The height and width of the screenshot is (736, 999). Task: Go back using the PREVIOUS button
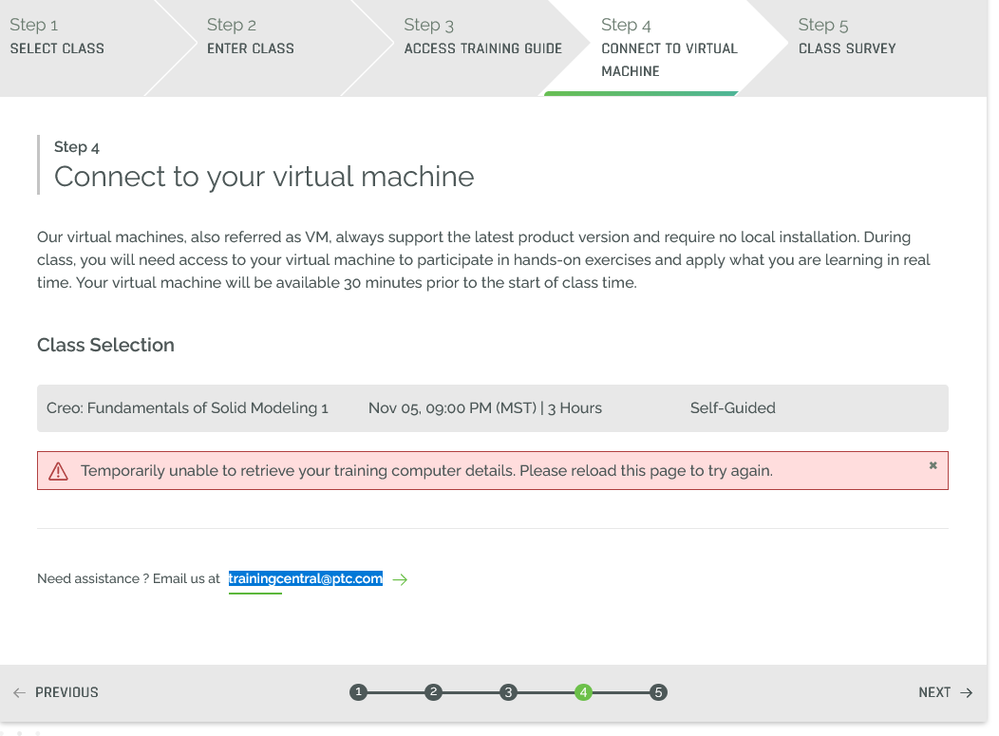pyautogui.click(x=56, y=693)
